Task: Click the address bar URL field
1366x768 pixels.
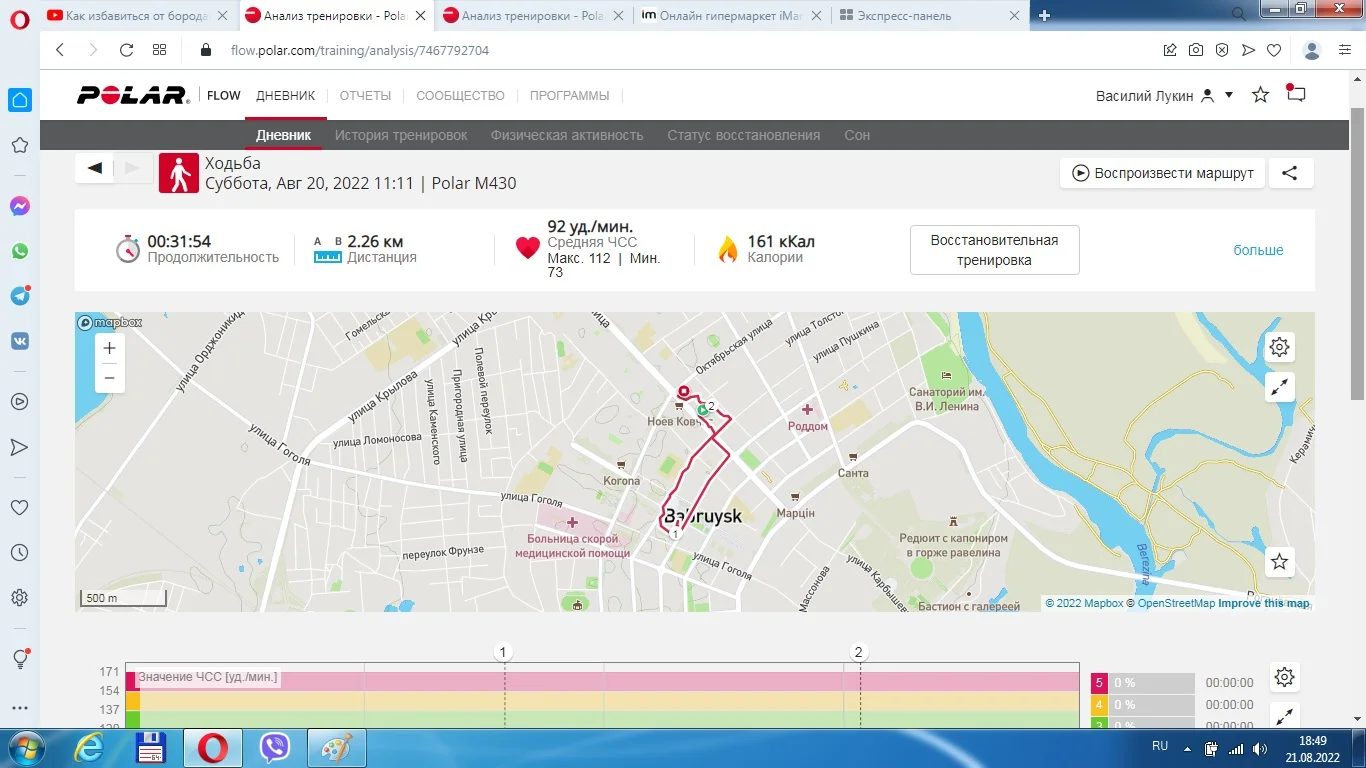Action: point(360,50)
